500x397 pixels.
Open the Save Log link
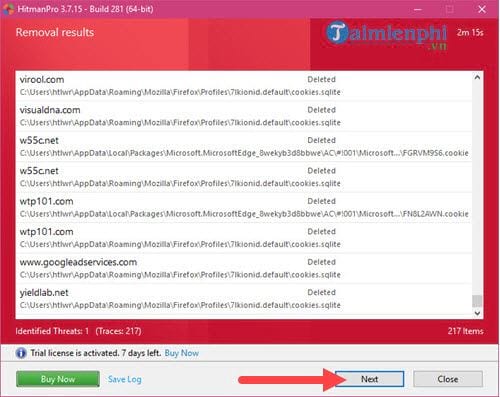coord(125,379)
